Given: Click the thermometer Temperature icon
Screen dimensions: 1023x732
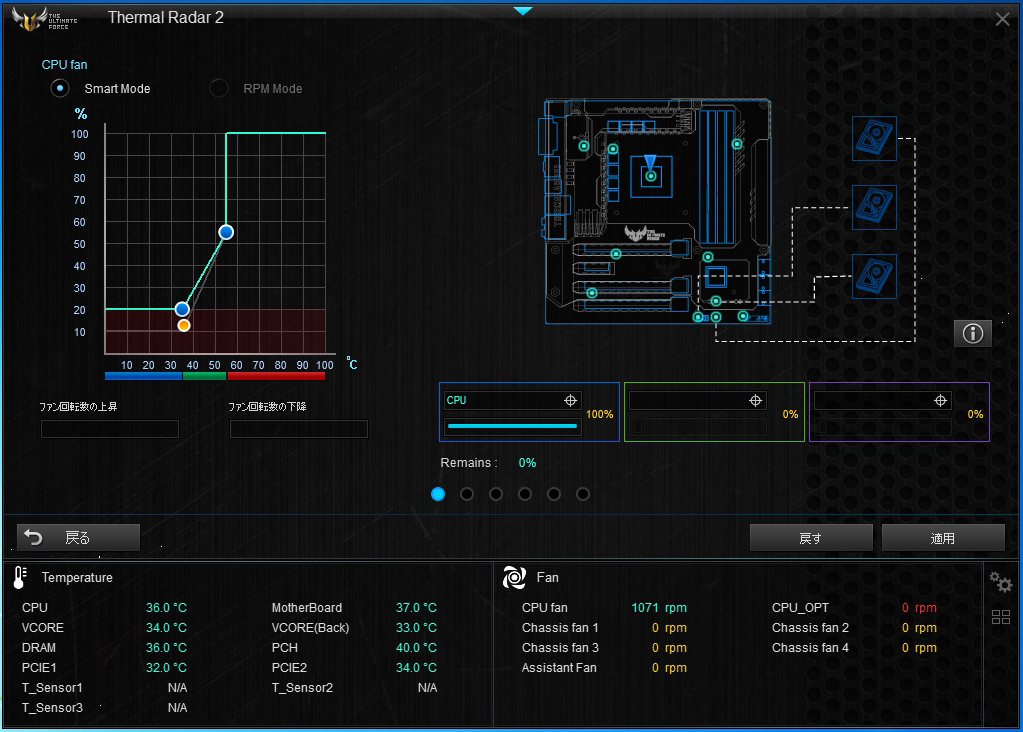Looking at the screenshot, I should pos(20,577).
